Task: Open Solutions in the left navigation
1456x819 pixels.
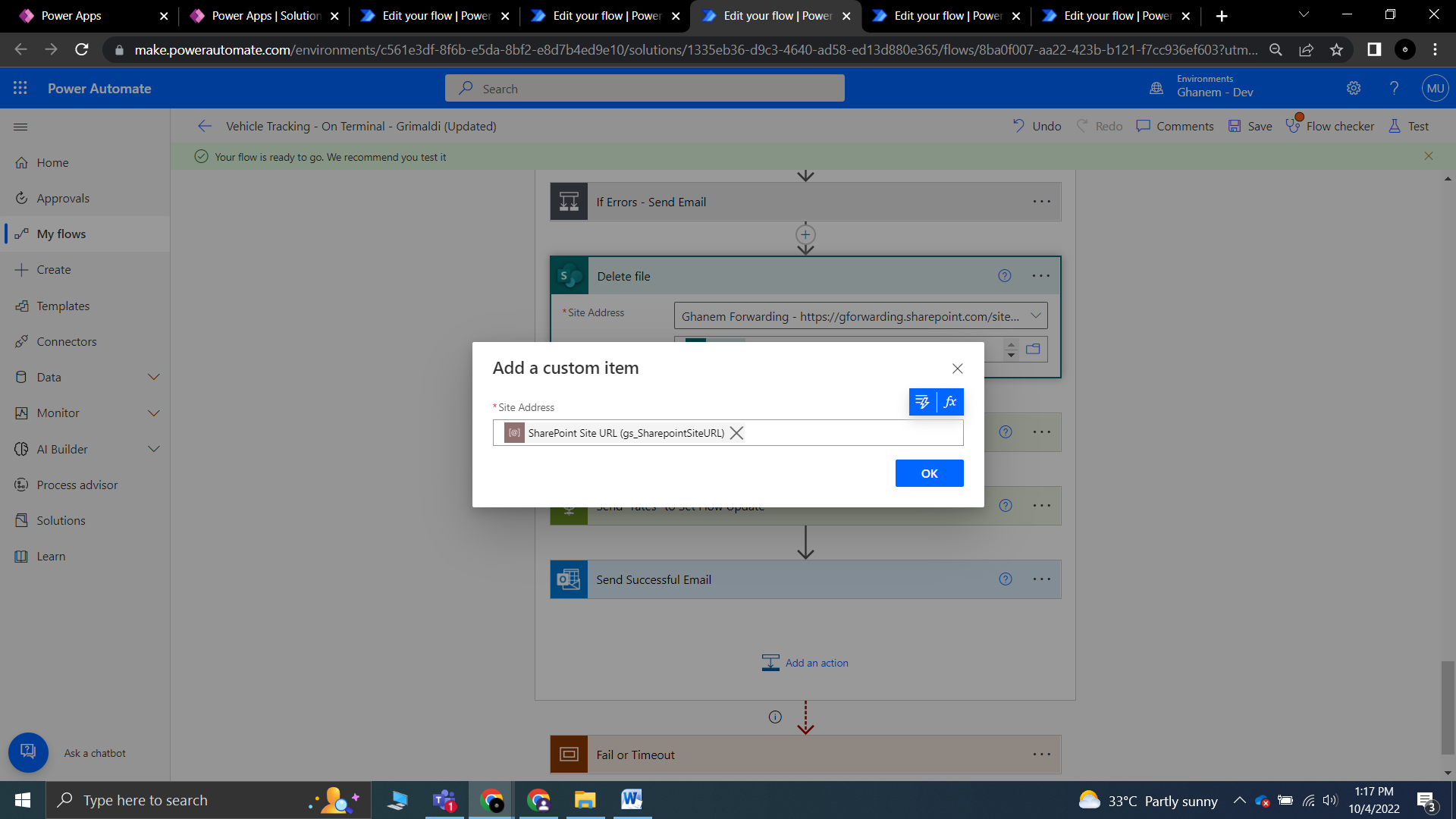Action: [x=61, y=520]
